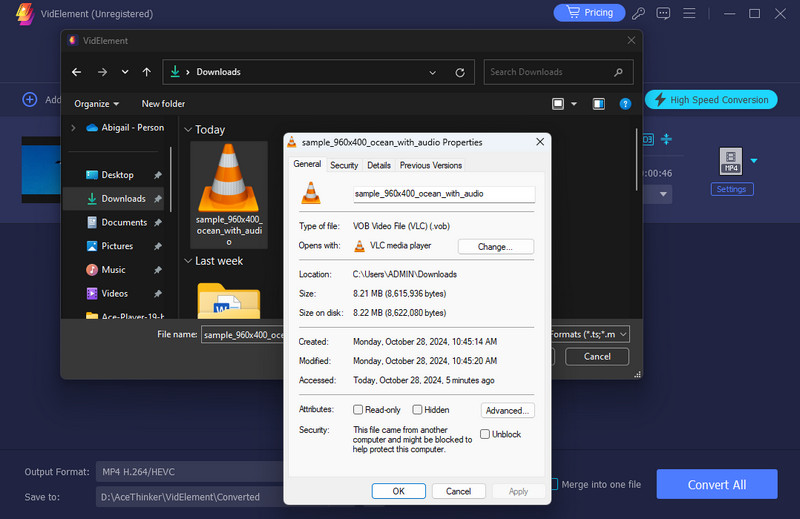Click the register key icon in VidElement
Image resolution: width=800 pixels, height=519 pixels.
[x=638, y=13]
